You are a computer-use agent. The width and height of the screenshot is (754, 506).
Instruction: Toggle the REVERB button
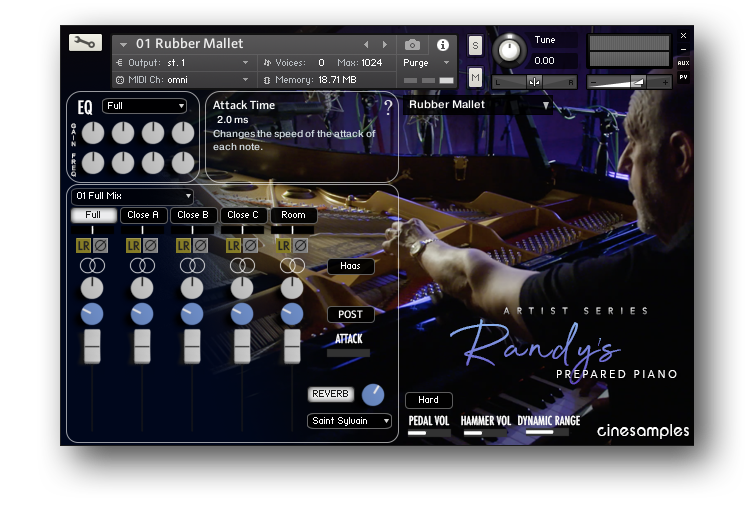click(330, 394)
